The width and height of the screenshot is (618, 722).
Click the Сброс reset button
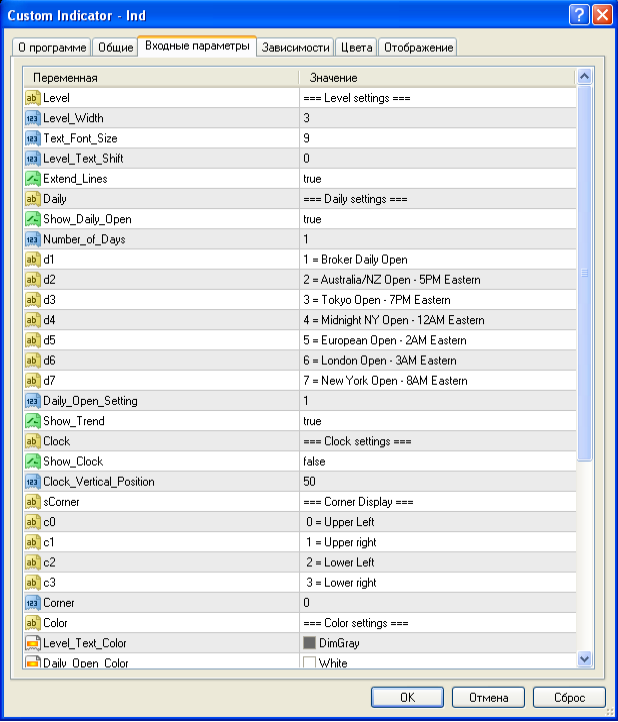click(567, 698)
